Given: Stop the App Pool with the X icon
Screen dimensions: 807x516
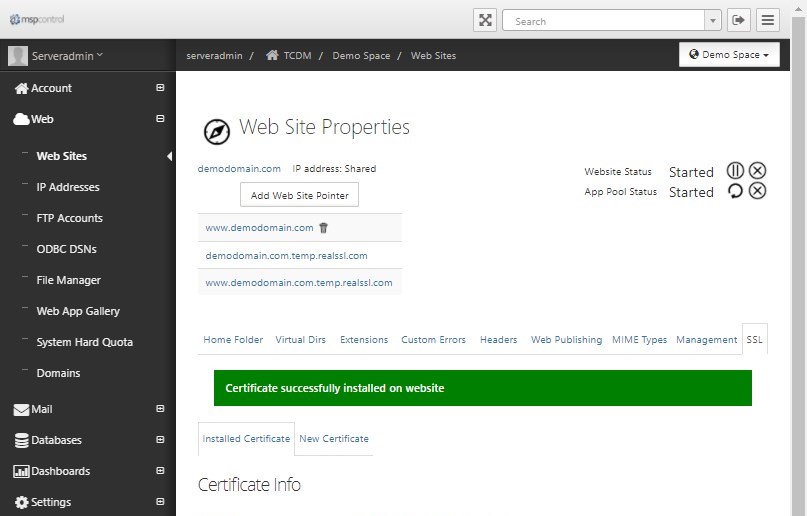Looking at the screenshot, I should [x=757, y=191].
